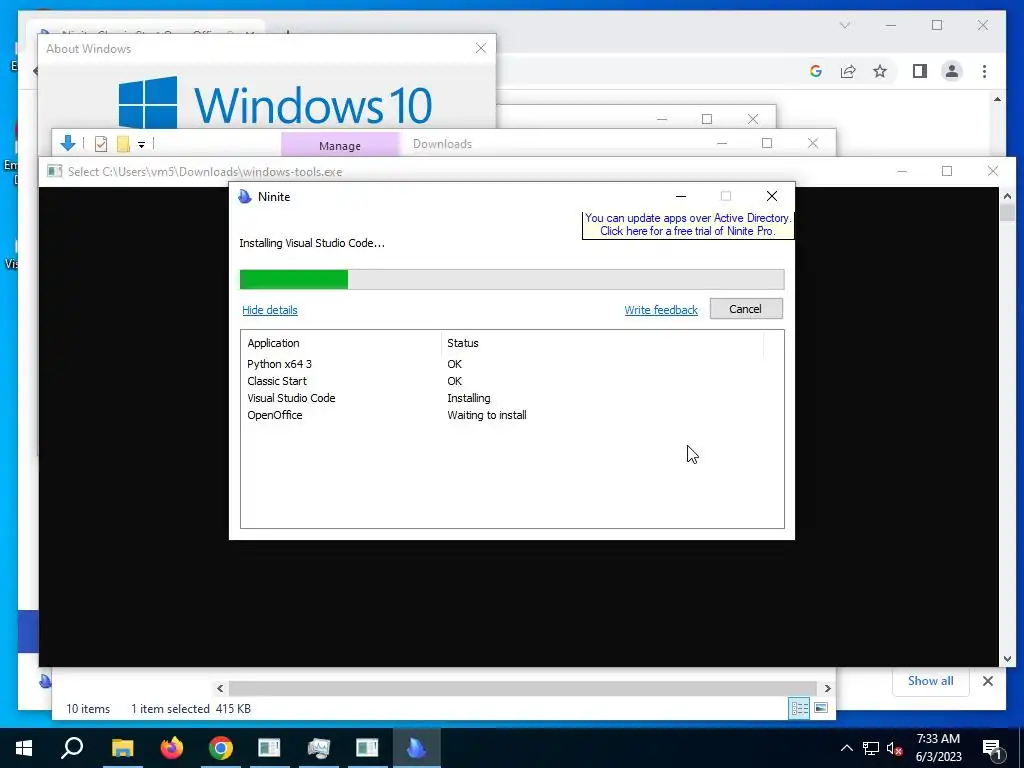Click Explorer horizontal scrollbar right arrow
This screenshot has width=1024, height=768.
point(827,688)
